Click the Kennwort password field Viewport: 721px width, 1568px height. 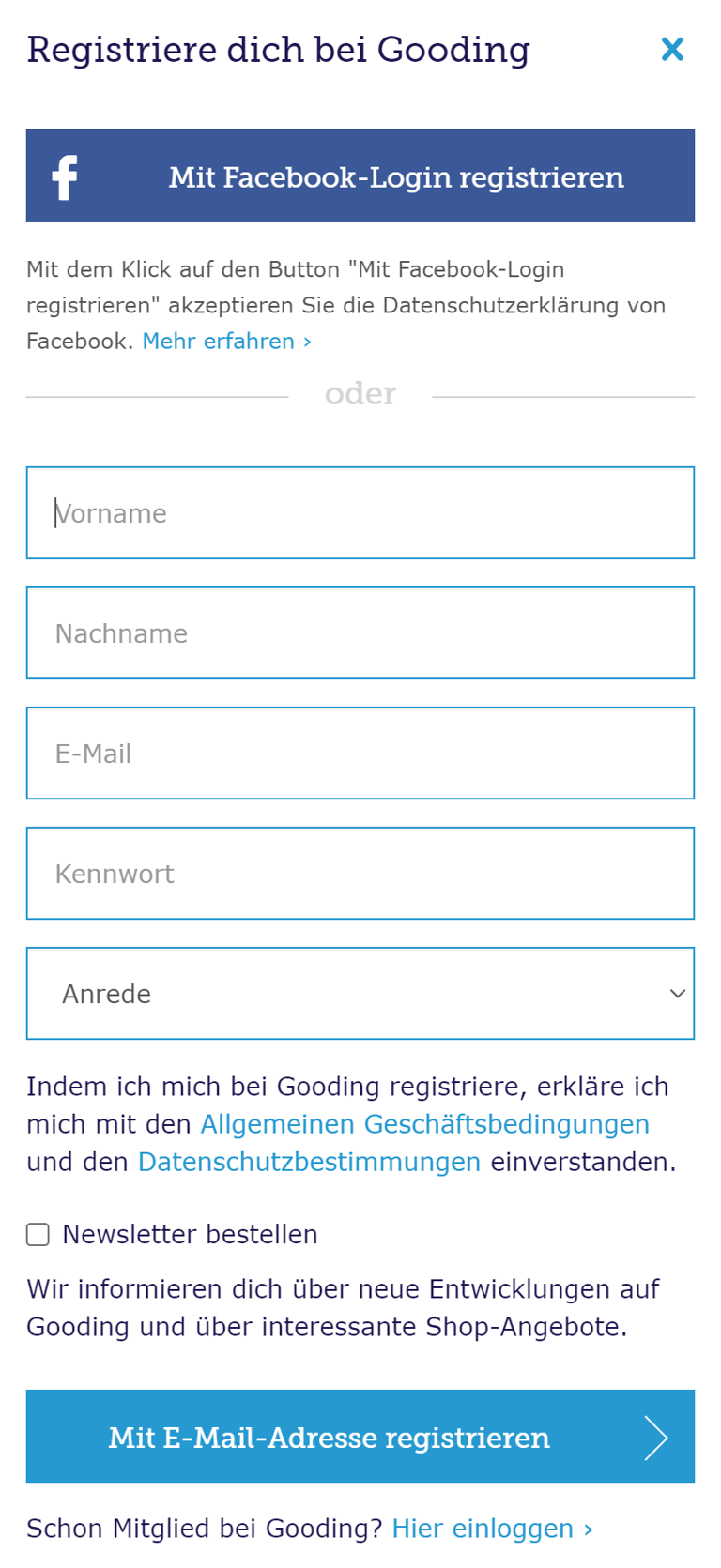point(360,874)
